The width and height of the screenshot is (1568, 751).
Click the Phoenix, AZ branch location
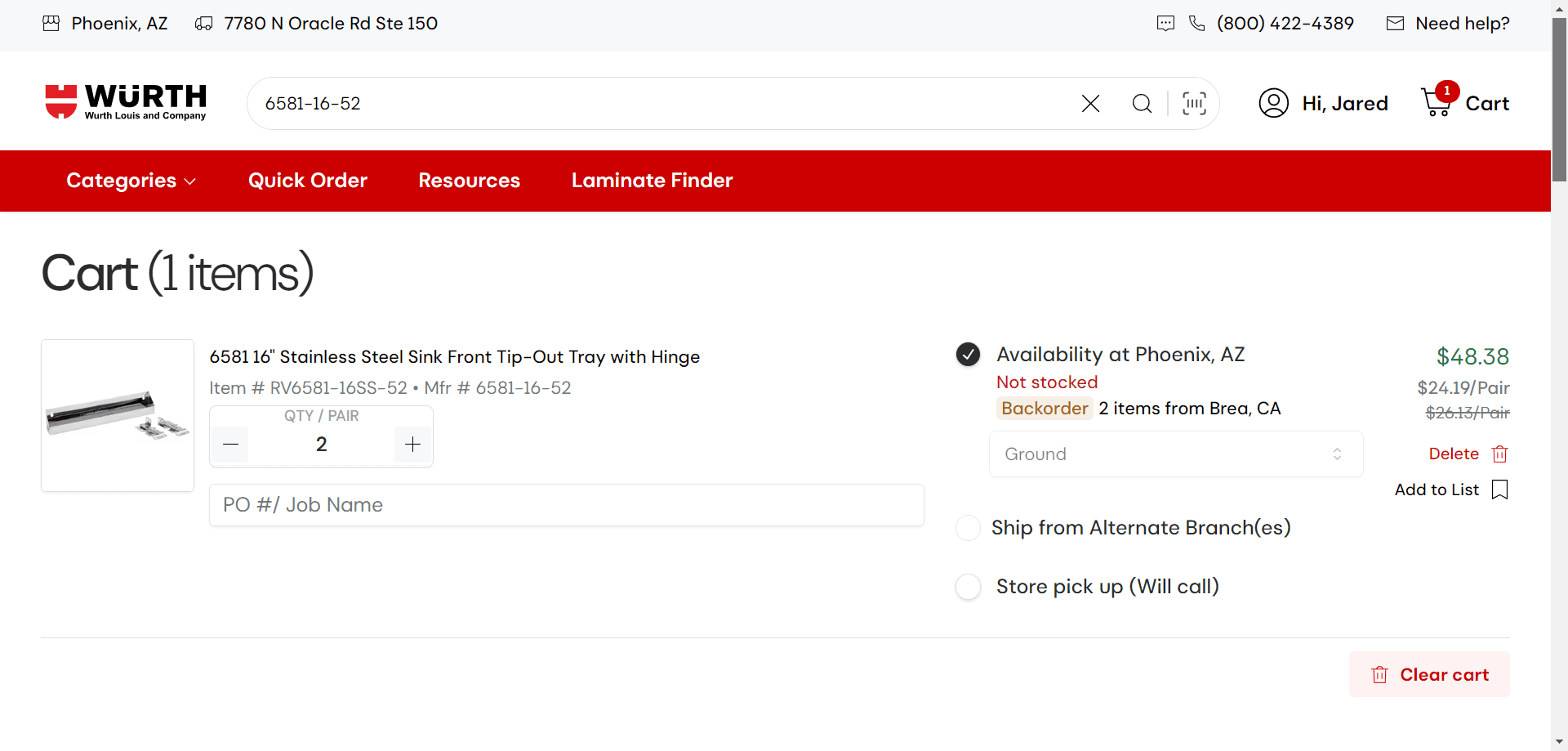[119, 24]
